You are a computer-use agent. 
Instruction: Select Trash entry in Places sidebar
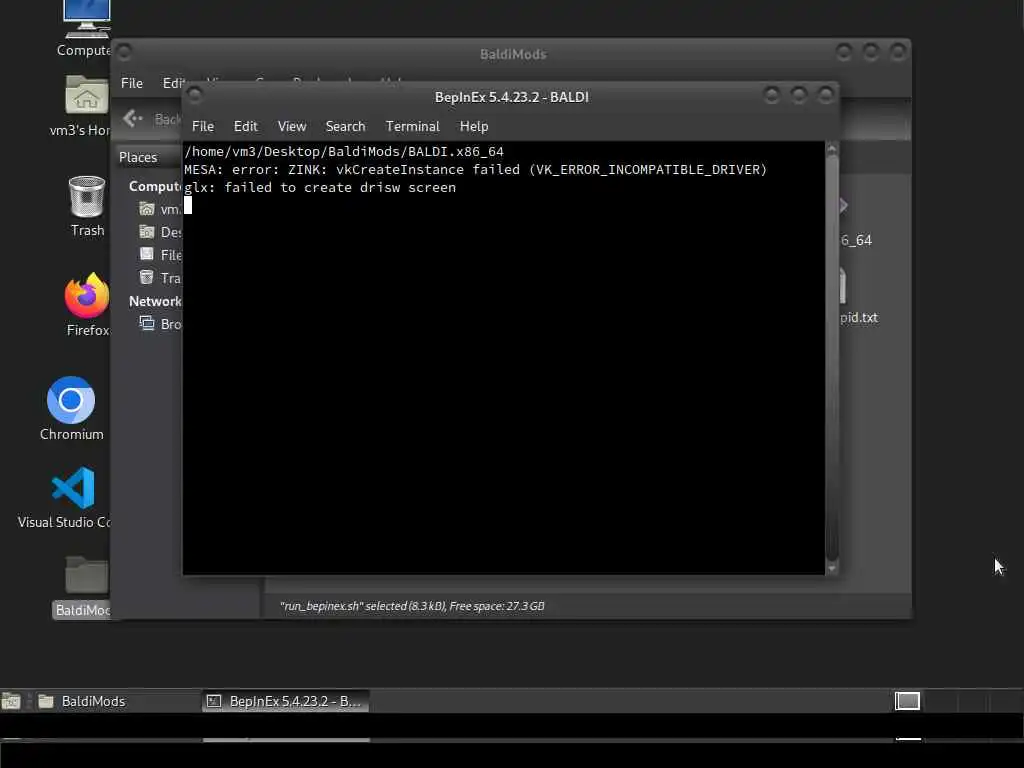coord(160,278)
